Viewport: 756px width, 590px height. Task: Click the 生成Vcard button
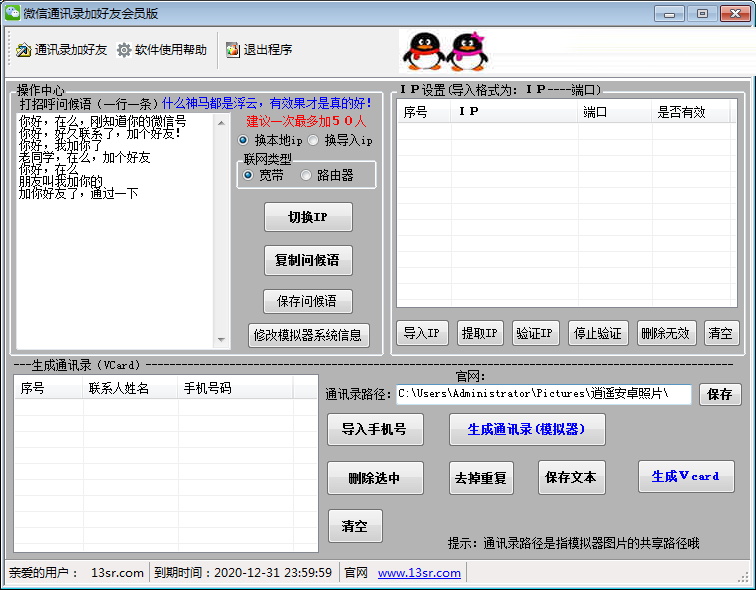coord(686,476)
